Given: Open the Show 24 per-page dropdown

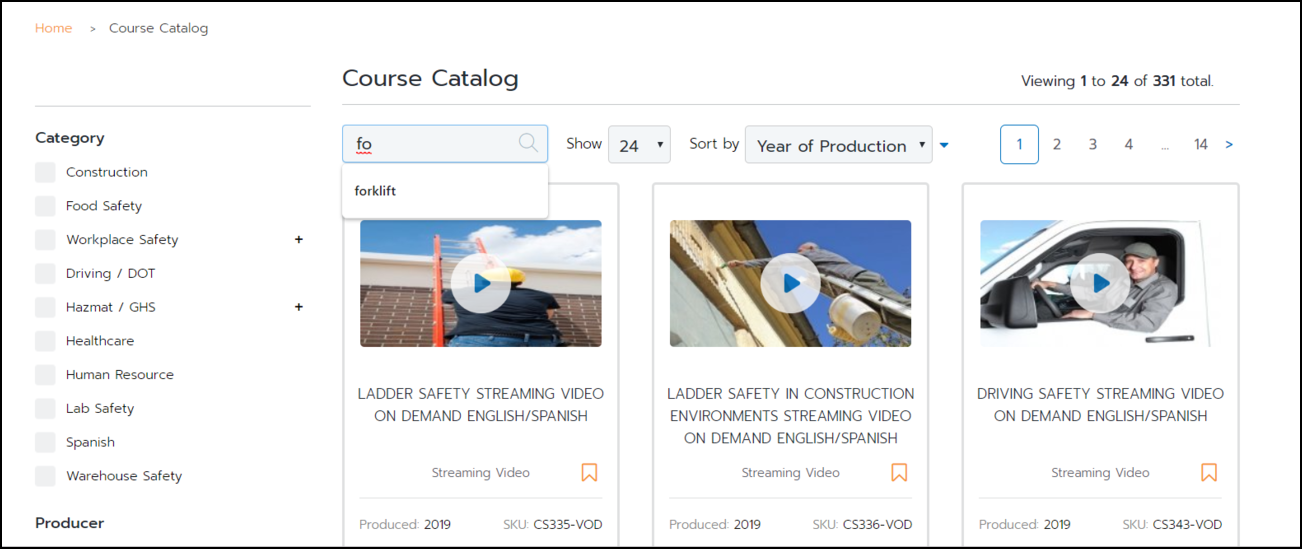Looking at the screenshot, I should 640,145.
